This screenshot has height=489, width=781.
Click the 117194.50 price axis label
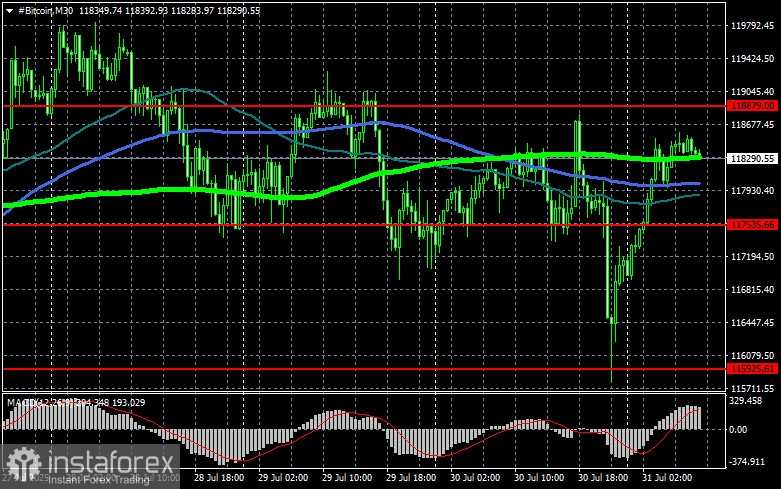click(752, 256)
